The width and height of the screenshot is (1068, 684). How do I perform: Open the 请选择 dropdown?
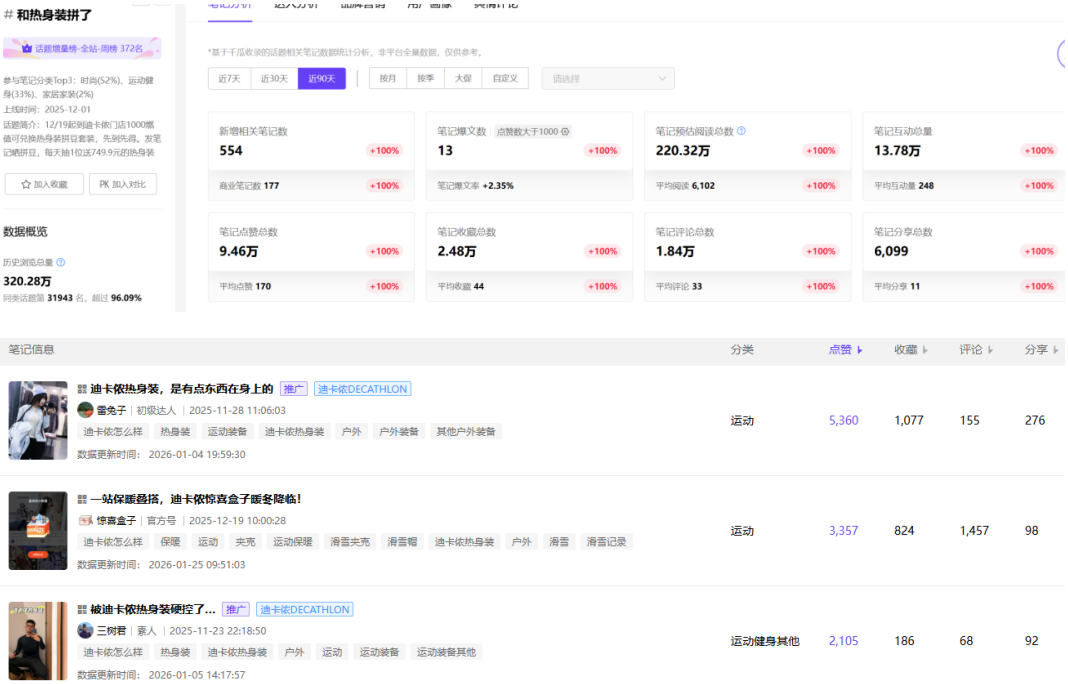[x=608, y=79]
